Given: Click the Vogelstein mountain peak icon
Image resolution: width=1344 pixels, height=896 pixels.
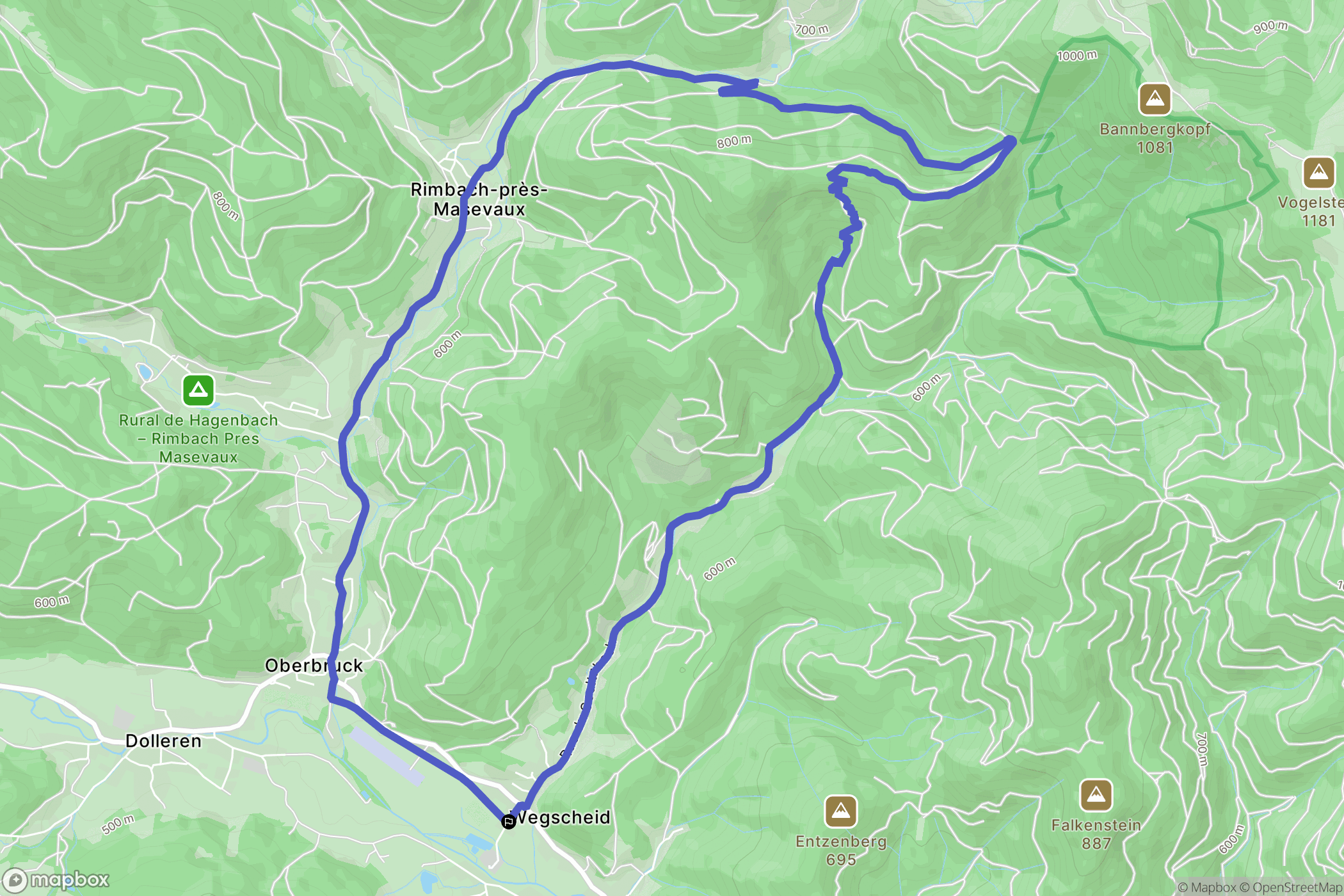Looking at the screenshot, I should tap(1318, 173).
